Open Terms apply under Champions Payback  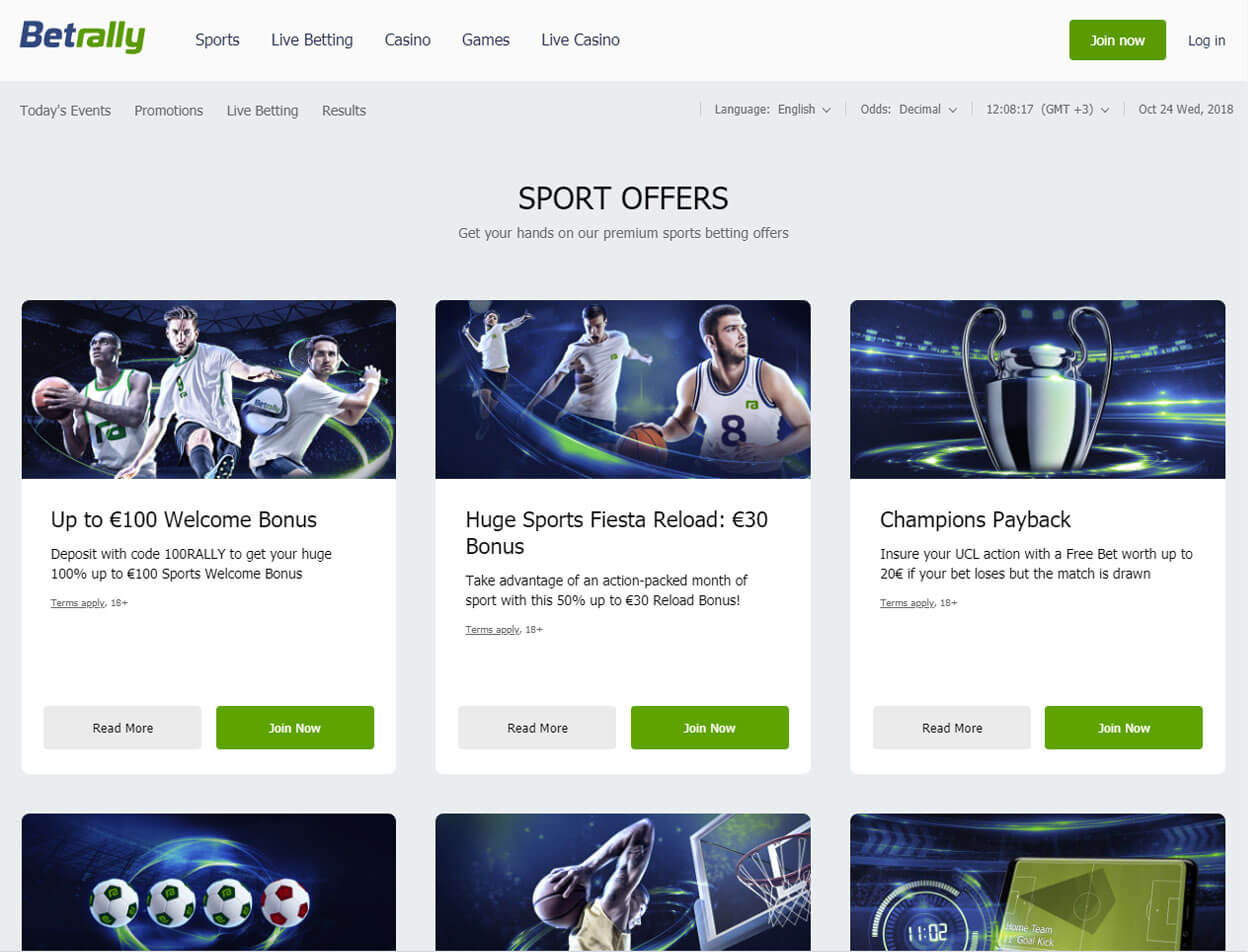pyautogui.click(x=907, y=603)
